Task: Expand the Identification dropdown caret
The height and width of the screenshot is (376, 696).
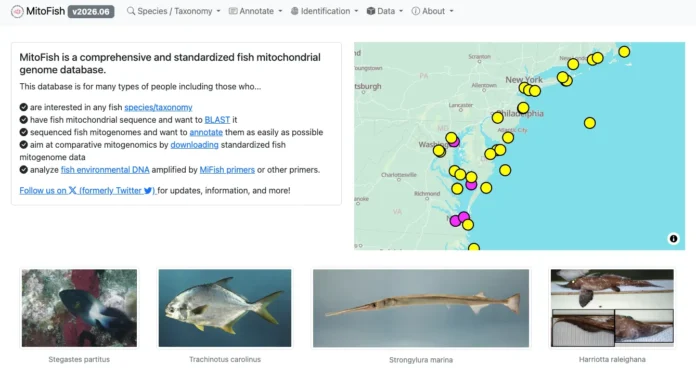Action: click(x=356, y=12)
